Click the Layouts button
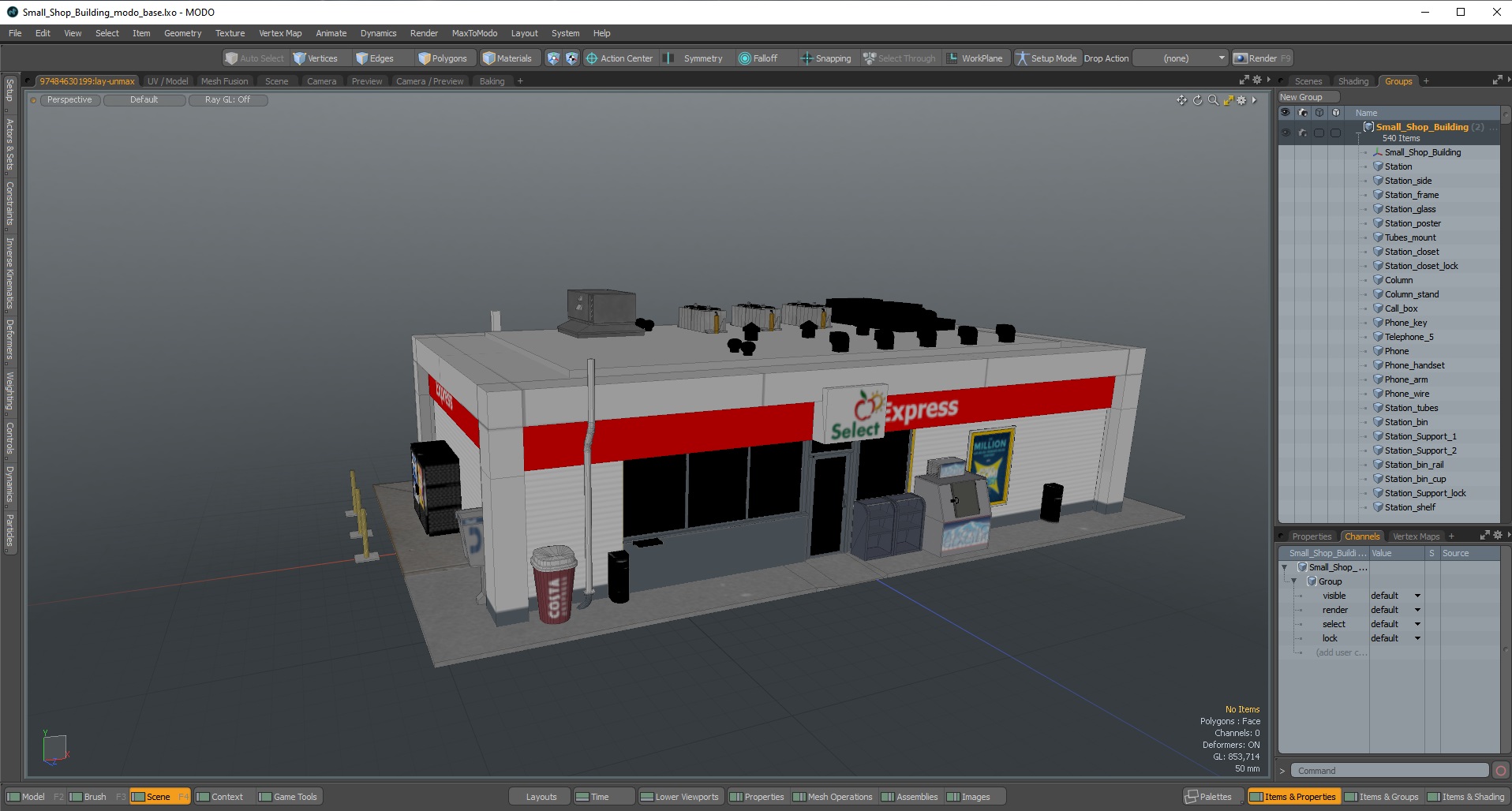The width and height of the screenshot is (1512, 811). click(541, 797)
